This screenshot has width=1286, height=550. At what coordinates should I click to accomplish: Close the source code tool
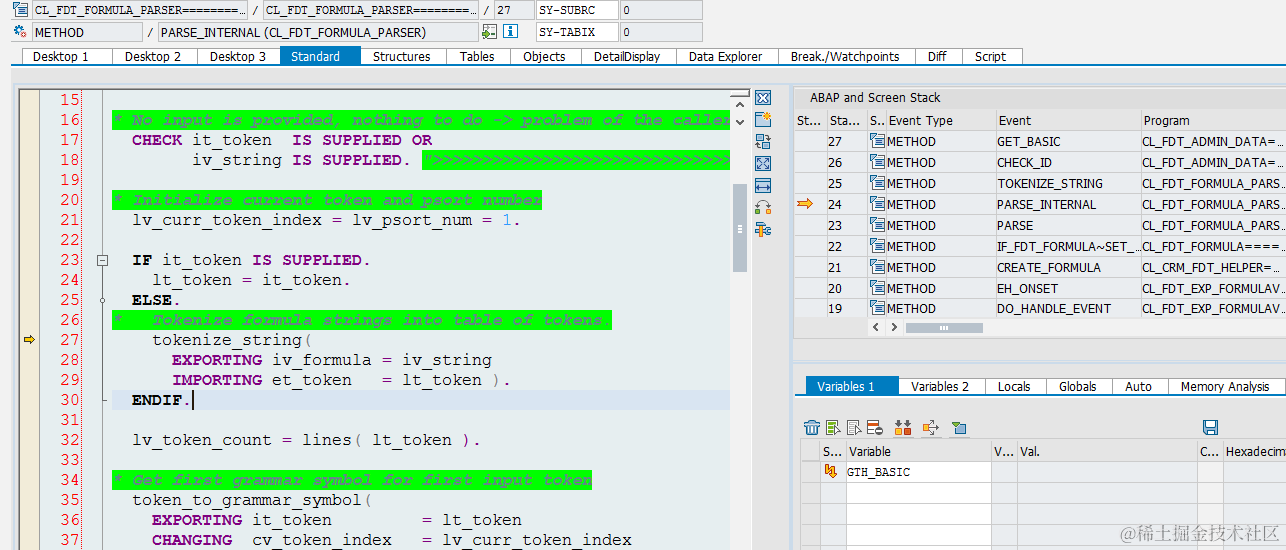(763, 98)
